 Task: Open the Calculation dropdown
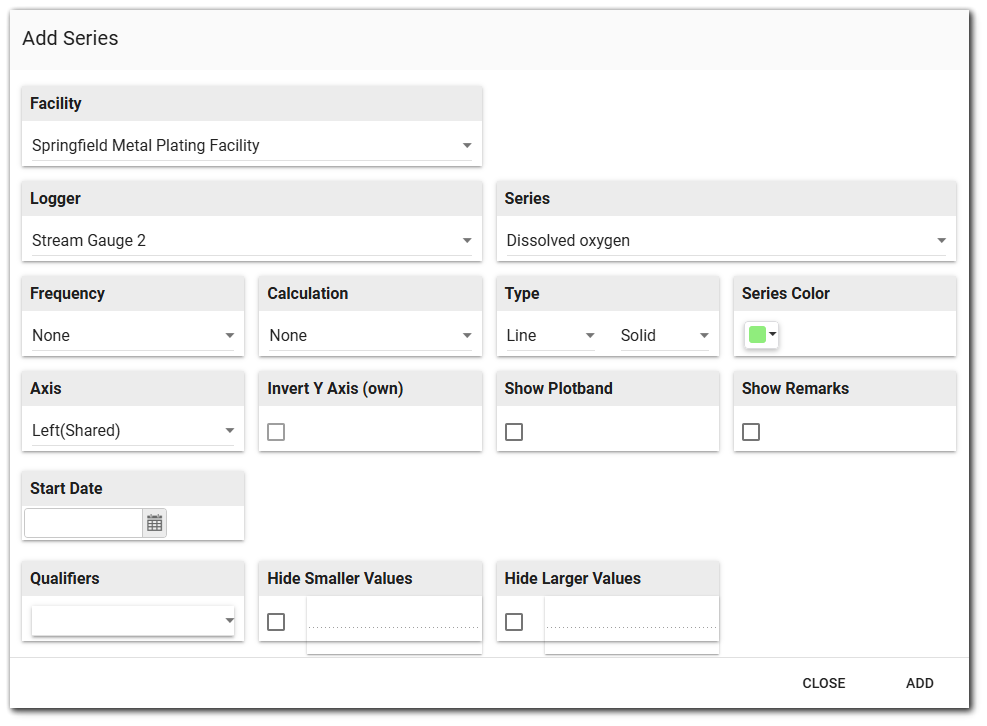tap(370, 336)
